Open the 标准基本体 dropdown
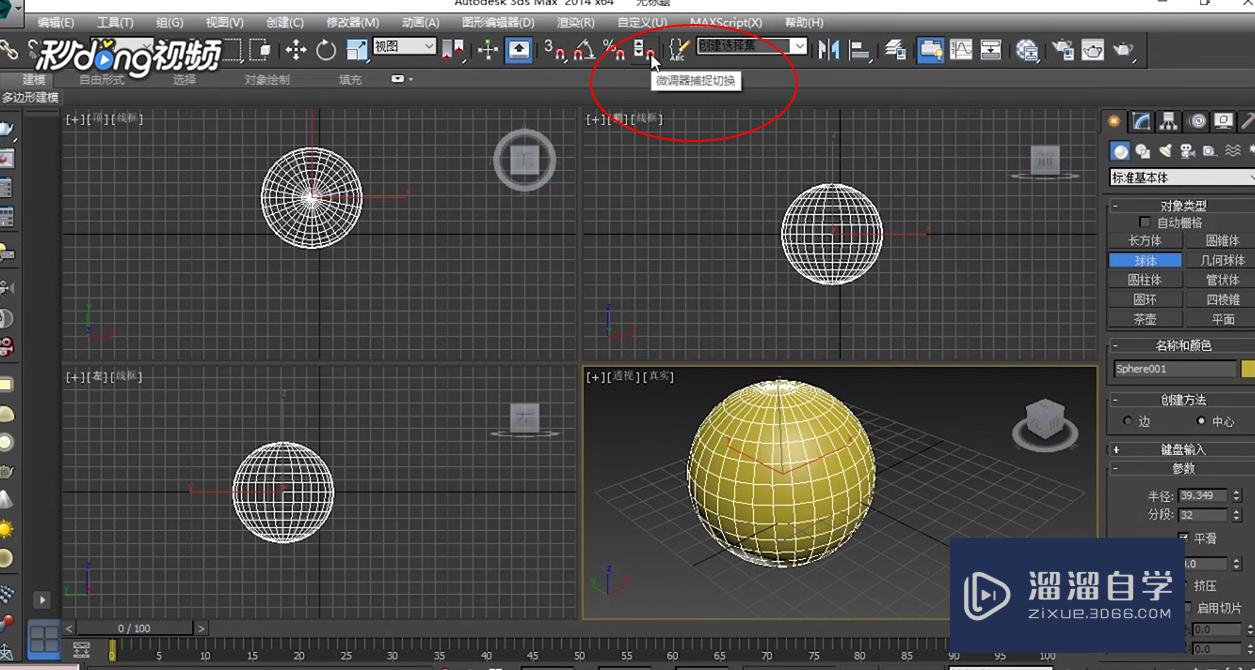Viewport: 1255px width, 670px height. pyautogui.click(x=1181, y=177)
